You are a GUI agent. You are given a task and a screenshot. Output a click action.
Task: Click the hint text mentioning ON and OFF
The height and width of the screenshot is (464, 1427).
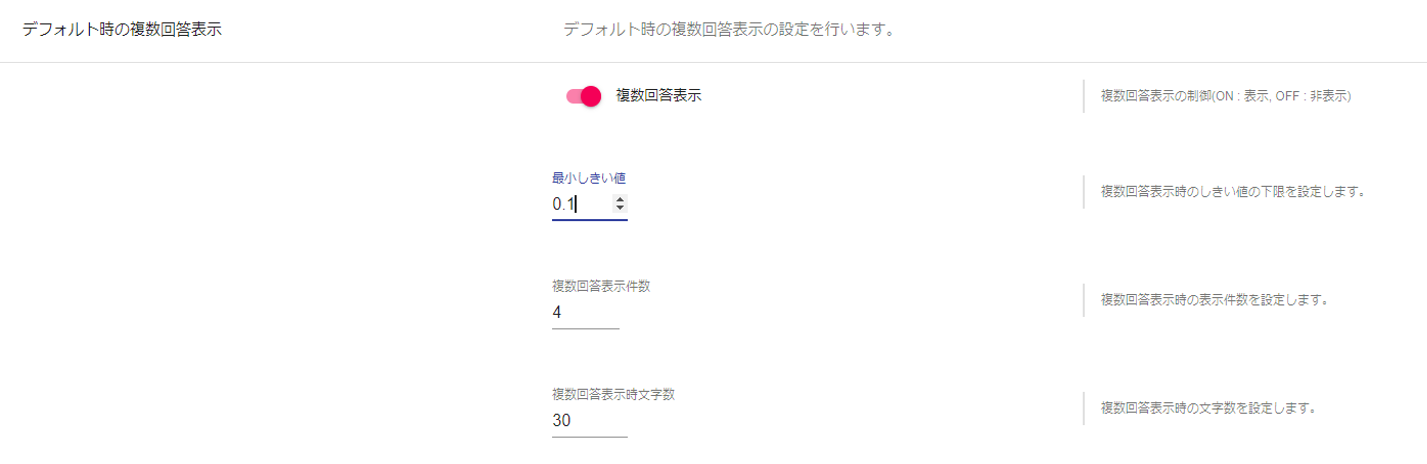[1226, 97]
